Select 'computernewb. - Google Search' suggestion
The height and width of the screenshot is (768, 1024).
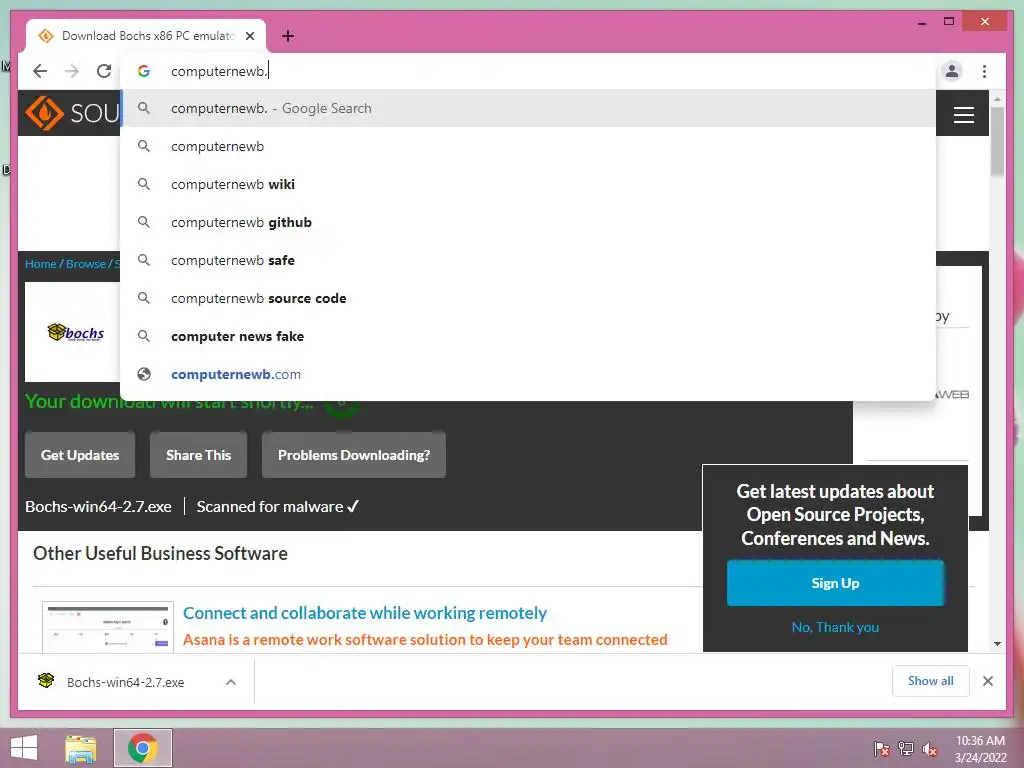pos(528,108)
